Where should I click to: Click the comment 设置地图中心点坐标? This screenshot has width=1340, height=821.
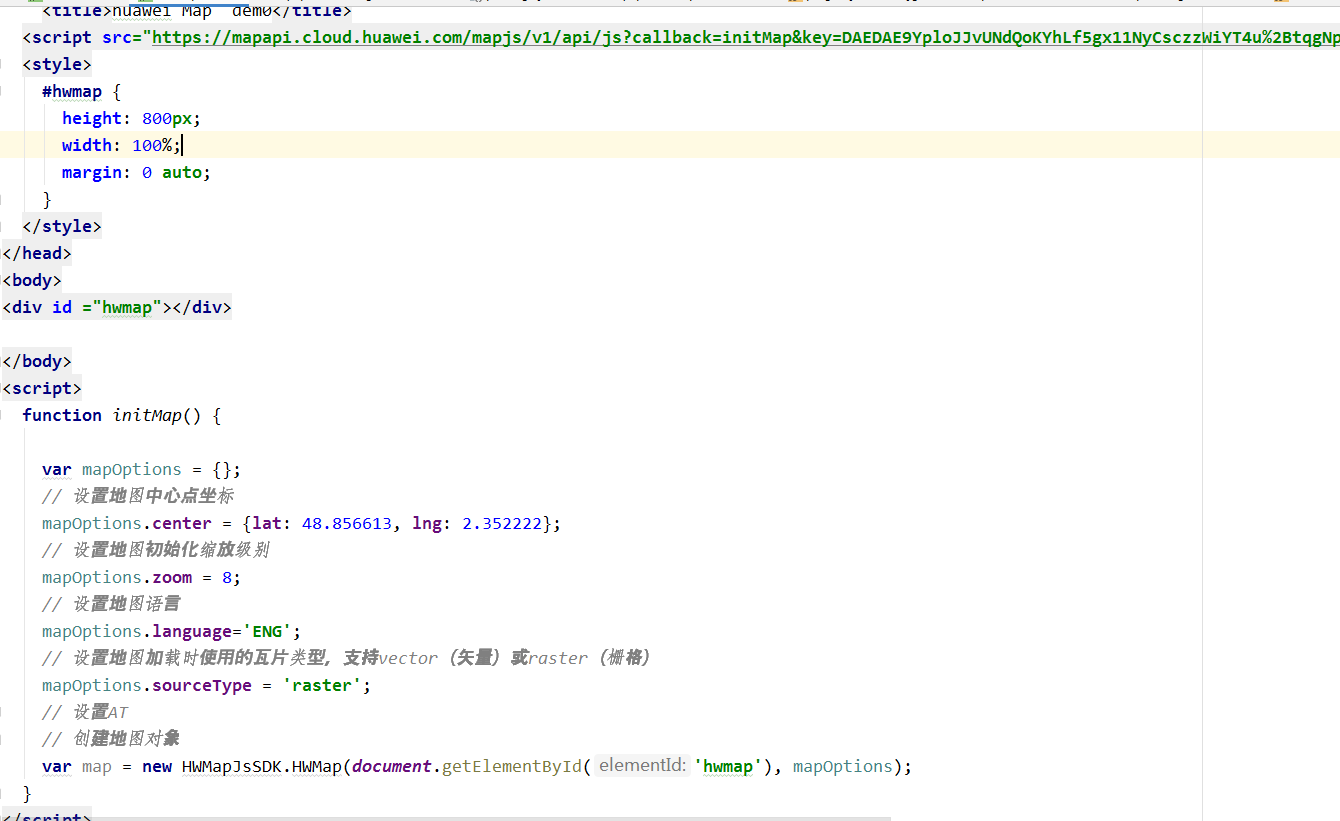pos(138,496)
